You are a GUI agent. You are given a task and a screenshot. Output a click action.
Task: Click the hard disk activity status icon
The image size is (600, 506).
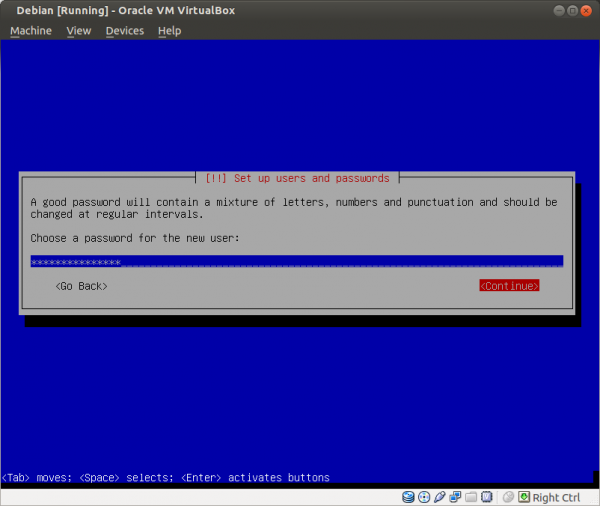[x=408, y=497]
